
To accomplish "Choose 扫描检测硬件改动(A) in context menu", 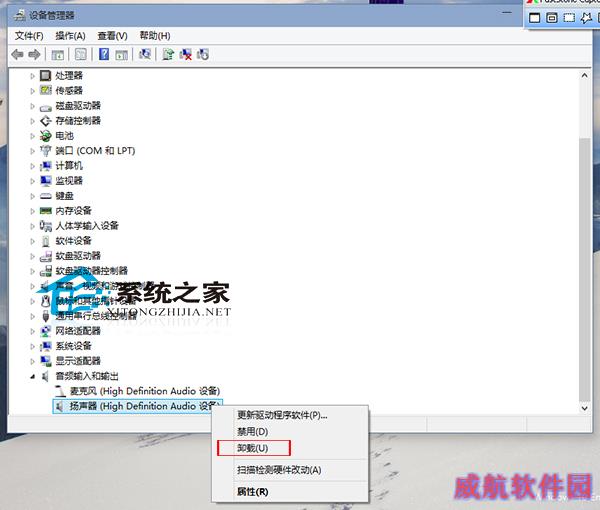I will (279, 470).
